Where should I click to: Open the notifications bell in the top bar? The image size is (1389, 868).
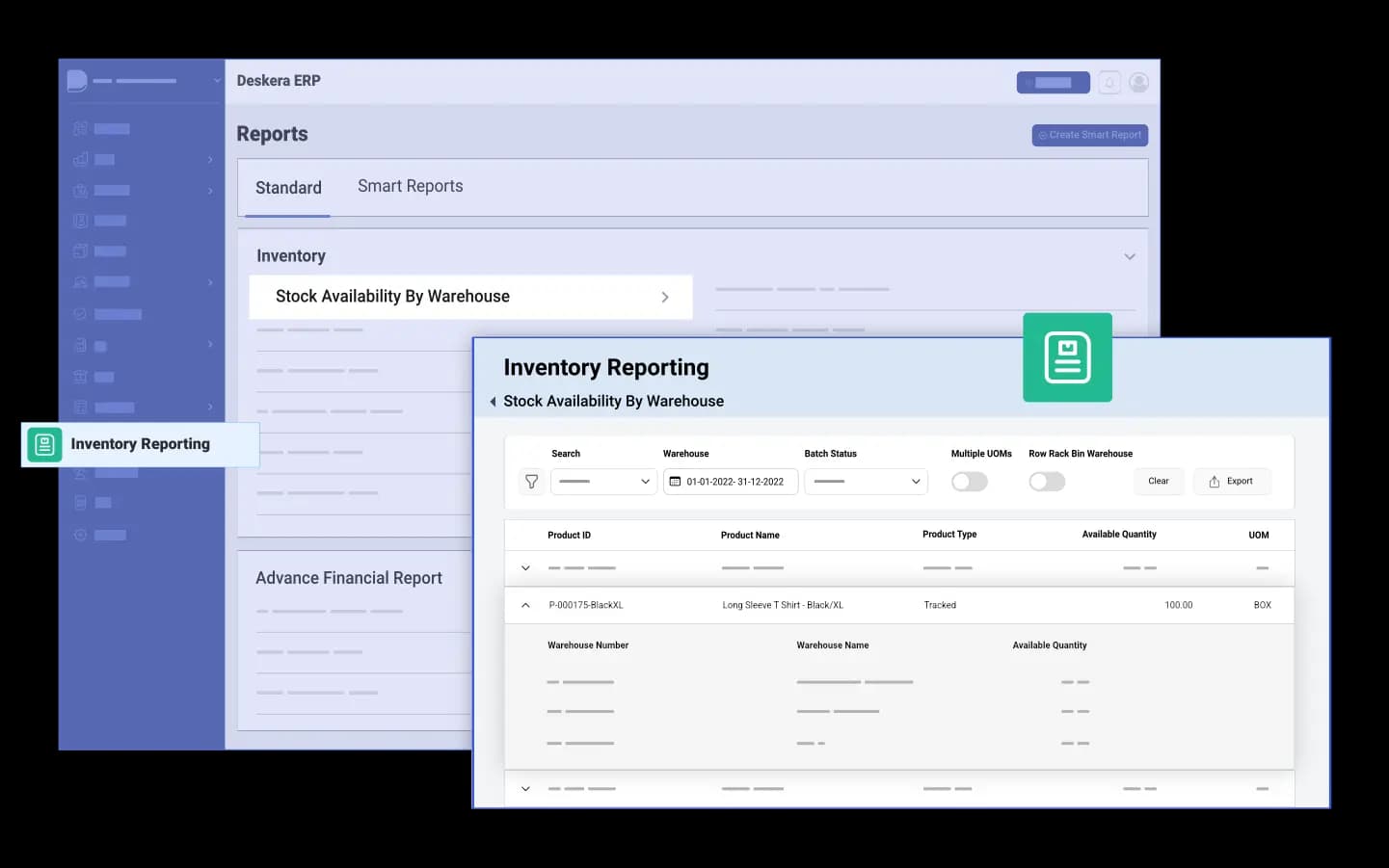point(1109,83)
